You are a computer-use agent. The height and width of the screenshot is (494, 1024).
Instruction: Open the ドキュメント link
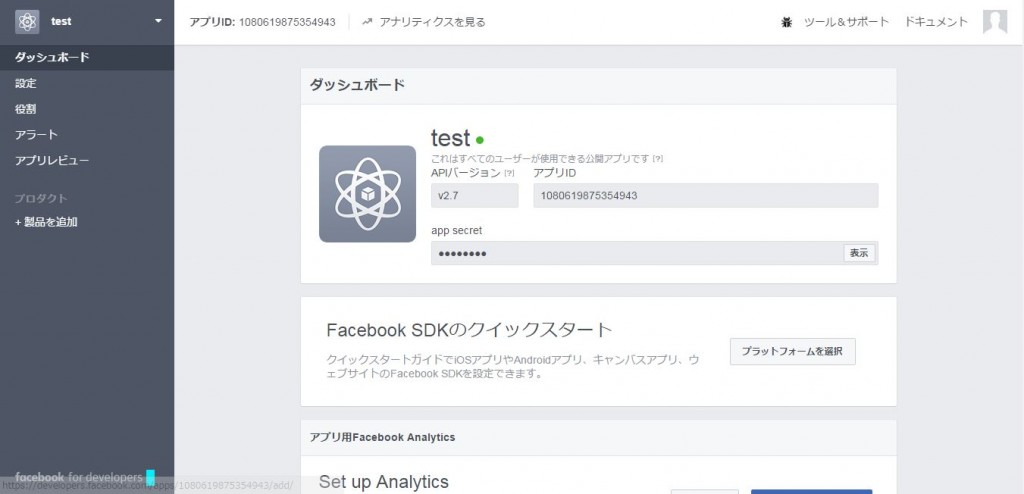click(936, 22)
